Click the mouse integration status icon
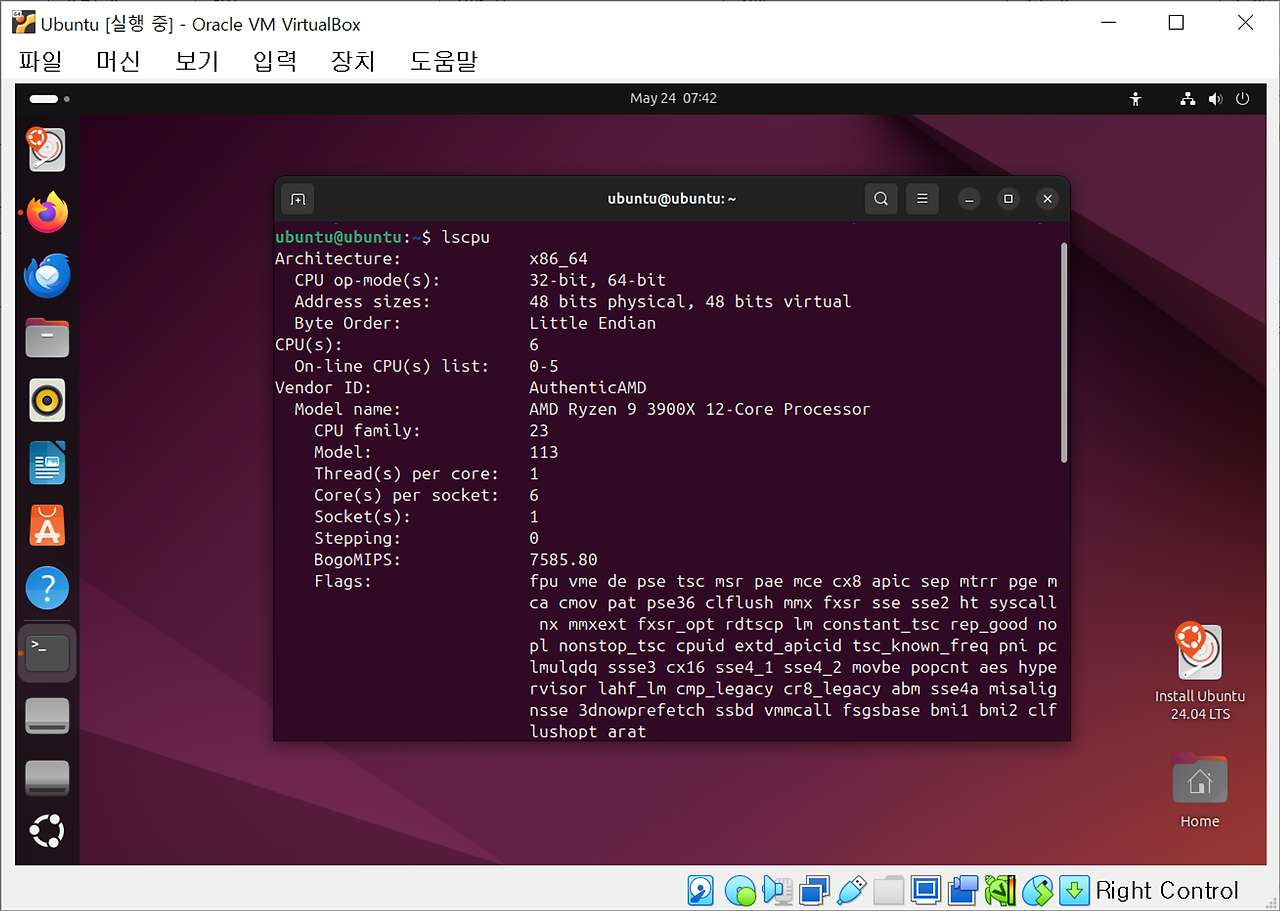 click(x=1037, y=889)
